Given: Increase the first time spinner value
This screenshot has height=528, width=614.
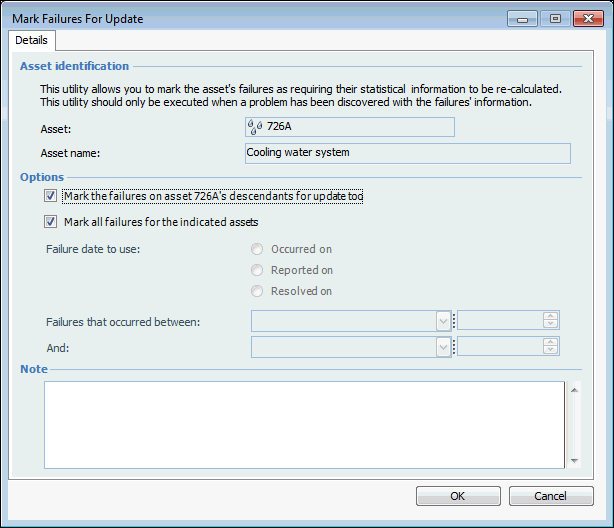Looking at the screenshot, I should (x=550, y=317).
